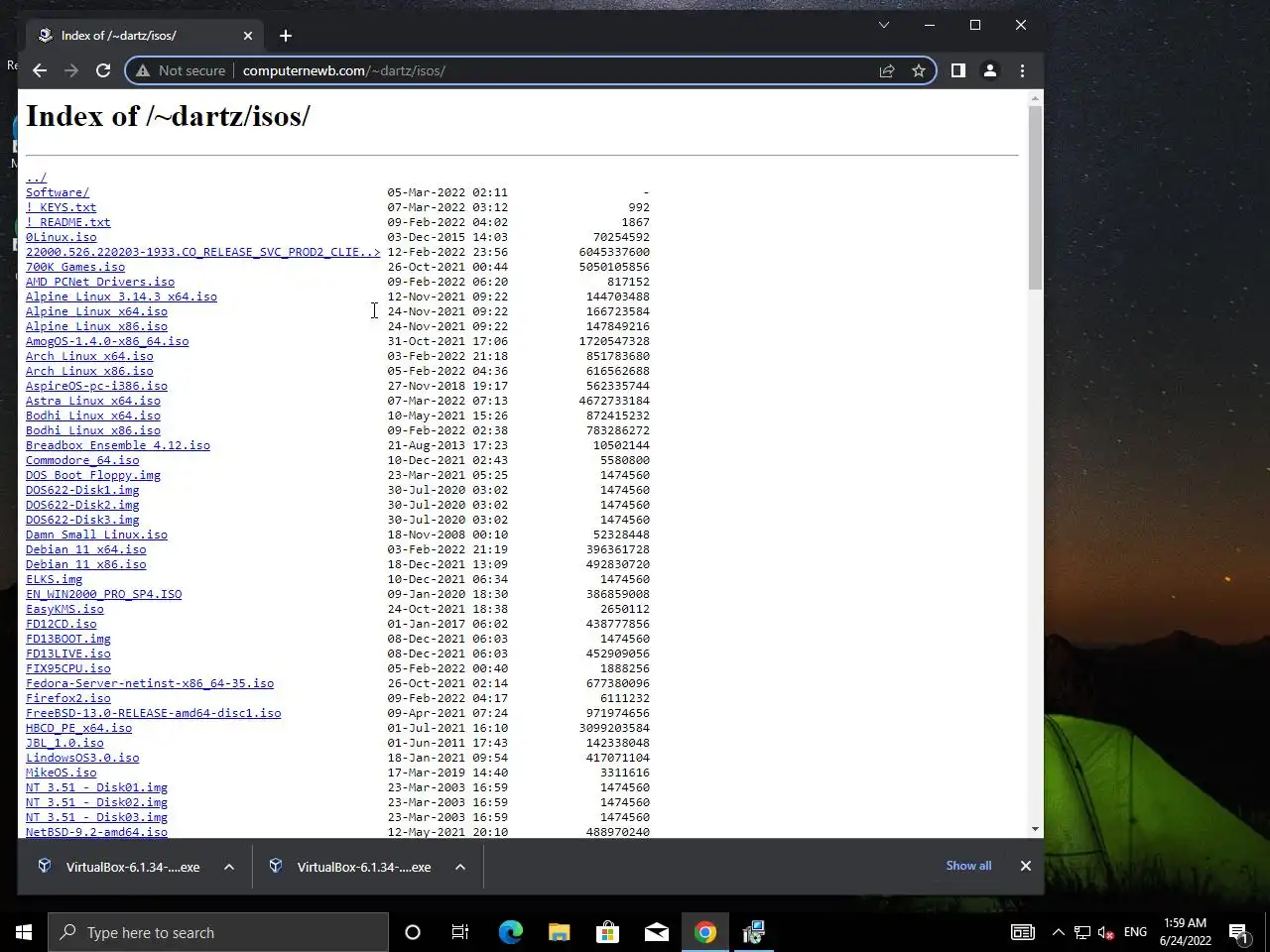1270x952 pixels.
Task: Download 0Linux.iso
Action: pos(62,237)
